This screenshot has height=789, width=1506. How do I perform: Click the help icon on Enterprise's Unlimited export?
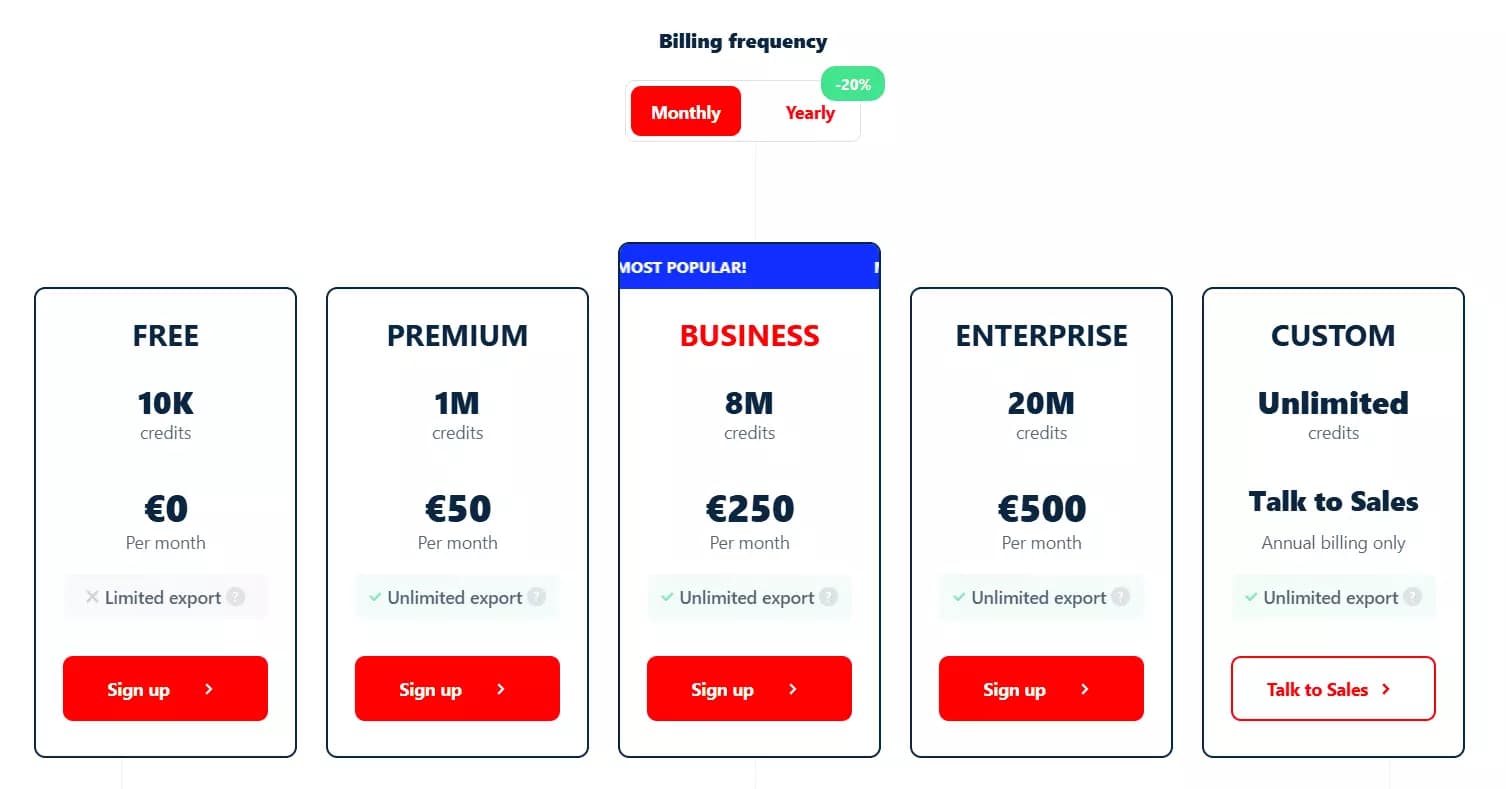[1121, 597]
